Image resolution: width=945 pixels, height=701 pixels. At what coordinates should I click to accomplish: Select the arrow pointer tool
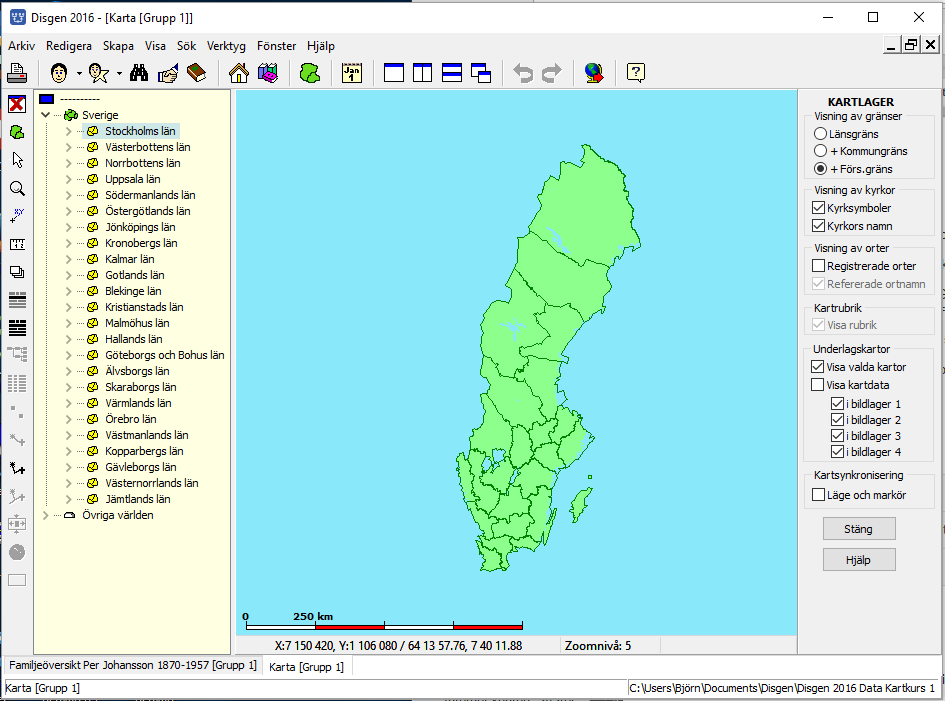(17, 160)
